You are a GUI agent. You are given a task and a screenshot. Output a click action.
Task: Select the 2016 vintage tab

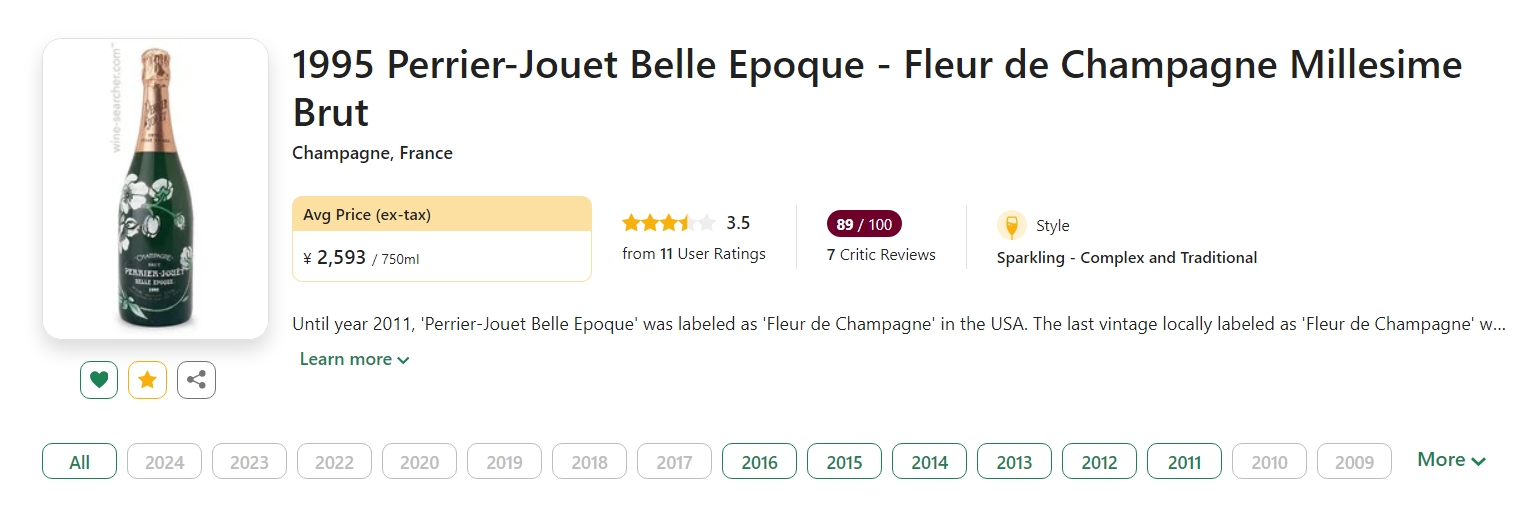point(759,462)
